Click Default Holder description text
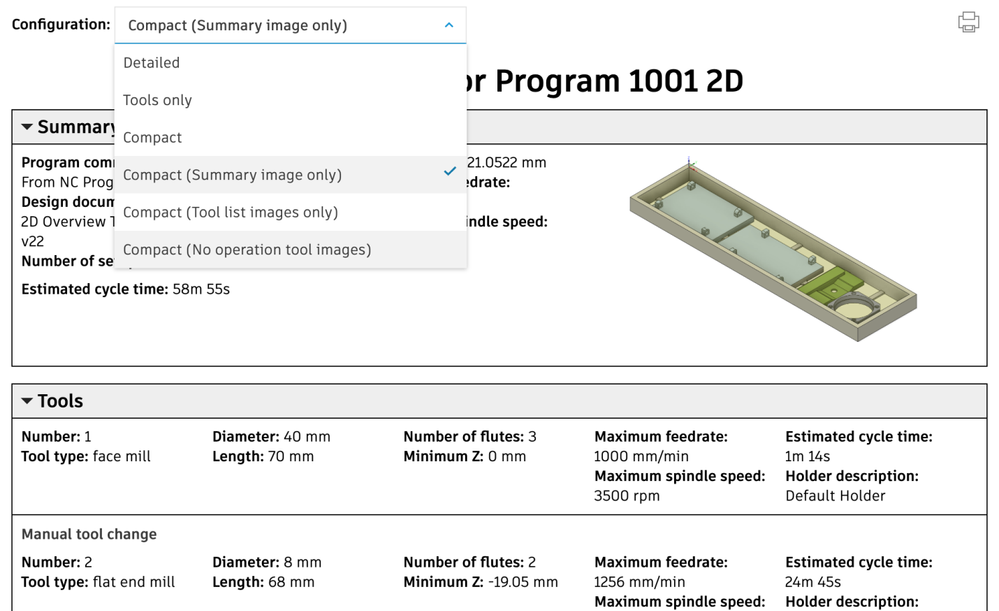 835,496
